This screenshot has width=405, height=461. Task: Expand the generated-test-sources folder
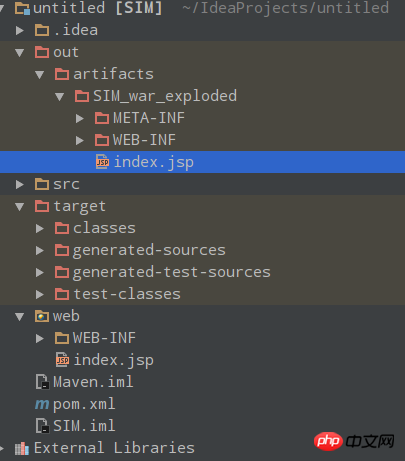coord(40,272)
